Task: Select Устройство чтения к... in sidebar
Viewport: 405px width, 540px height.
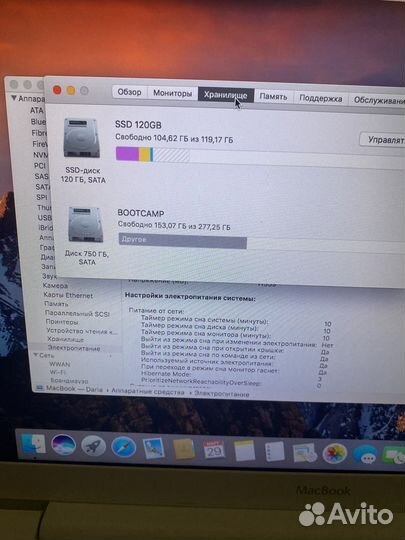Action: [x=82, y=331]
